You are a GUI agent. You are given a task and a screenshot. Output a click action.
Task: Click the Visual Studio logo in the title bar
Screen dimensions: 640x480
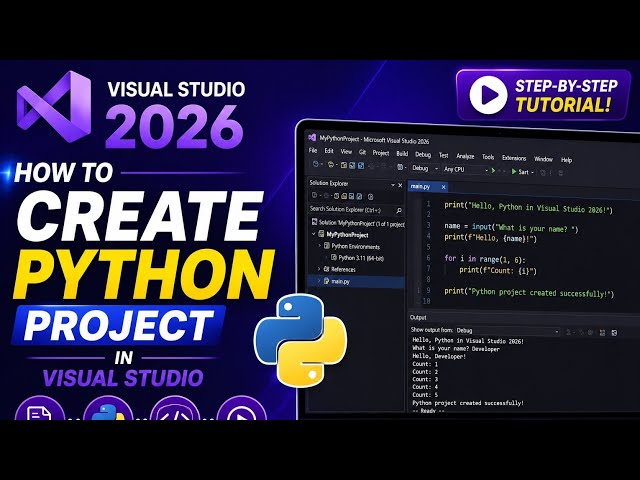(312, 138)
